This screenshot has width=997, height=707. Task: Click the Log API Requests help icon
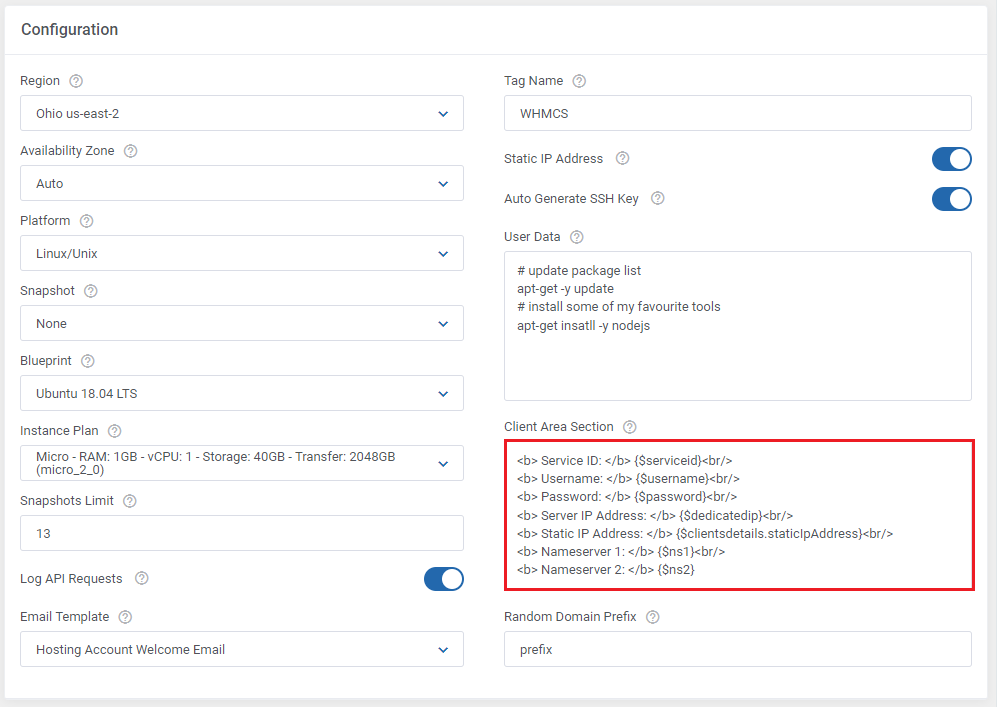pos(142,578)
